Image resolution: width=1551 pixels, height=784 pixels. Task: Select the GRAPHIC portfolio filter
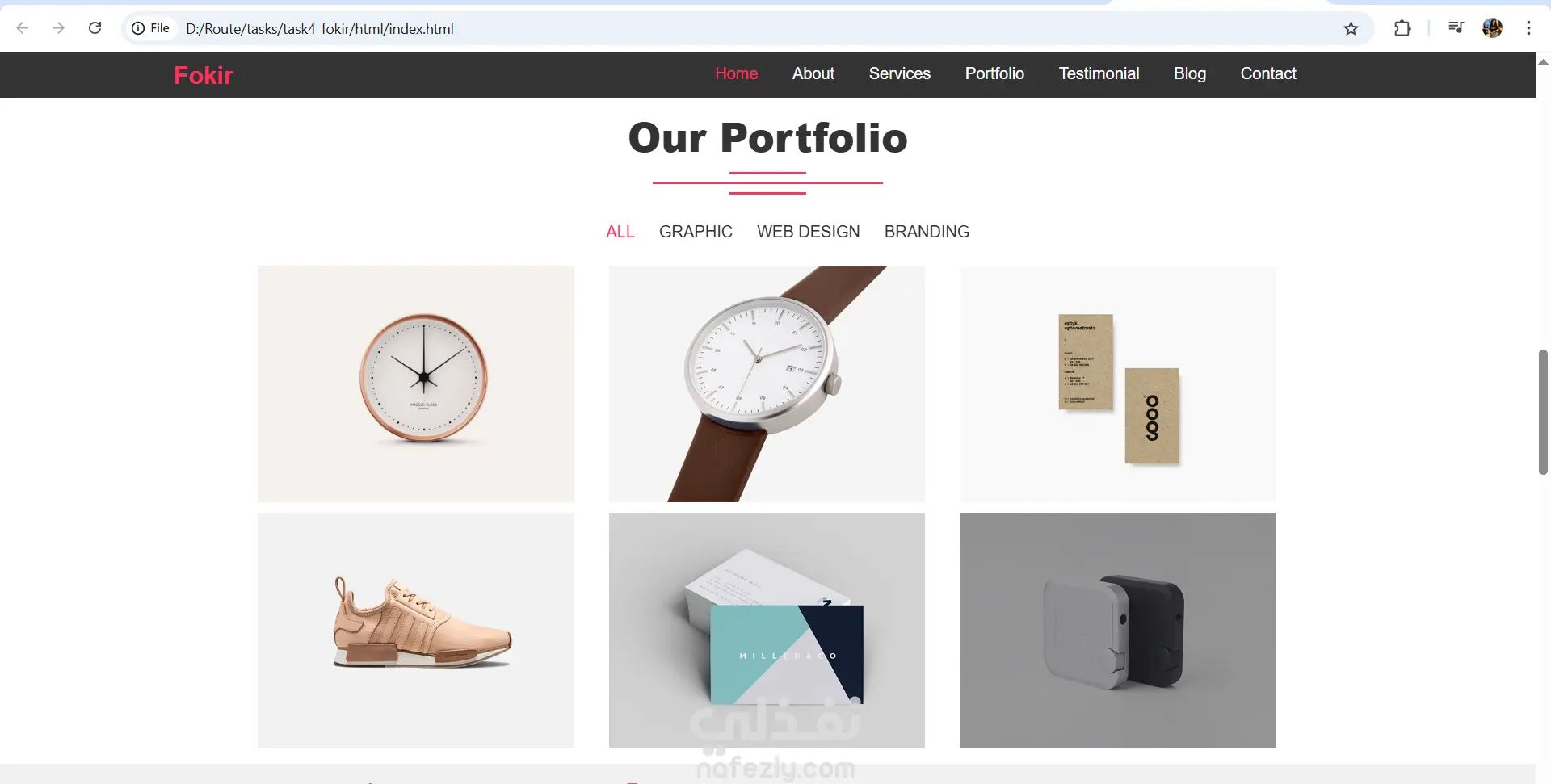point(696,232)
